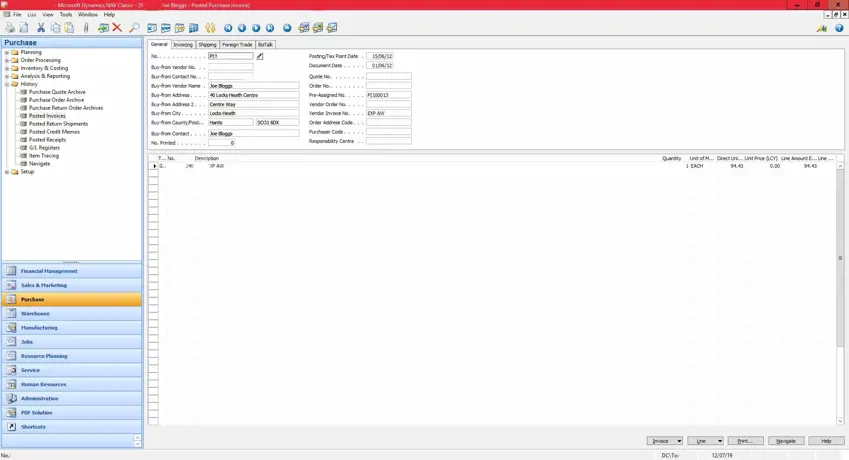Click the pencil edit icon beside No. field
Screen dimensions: 849x460
pos(259,56)
